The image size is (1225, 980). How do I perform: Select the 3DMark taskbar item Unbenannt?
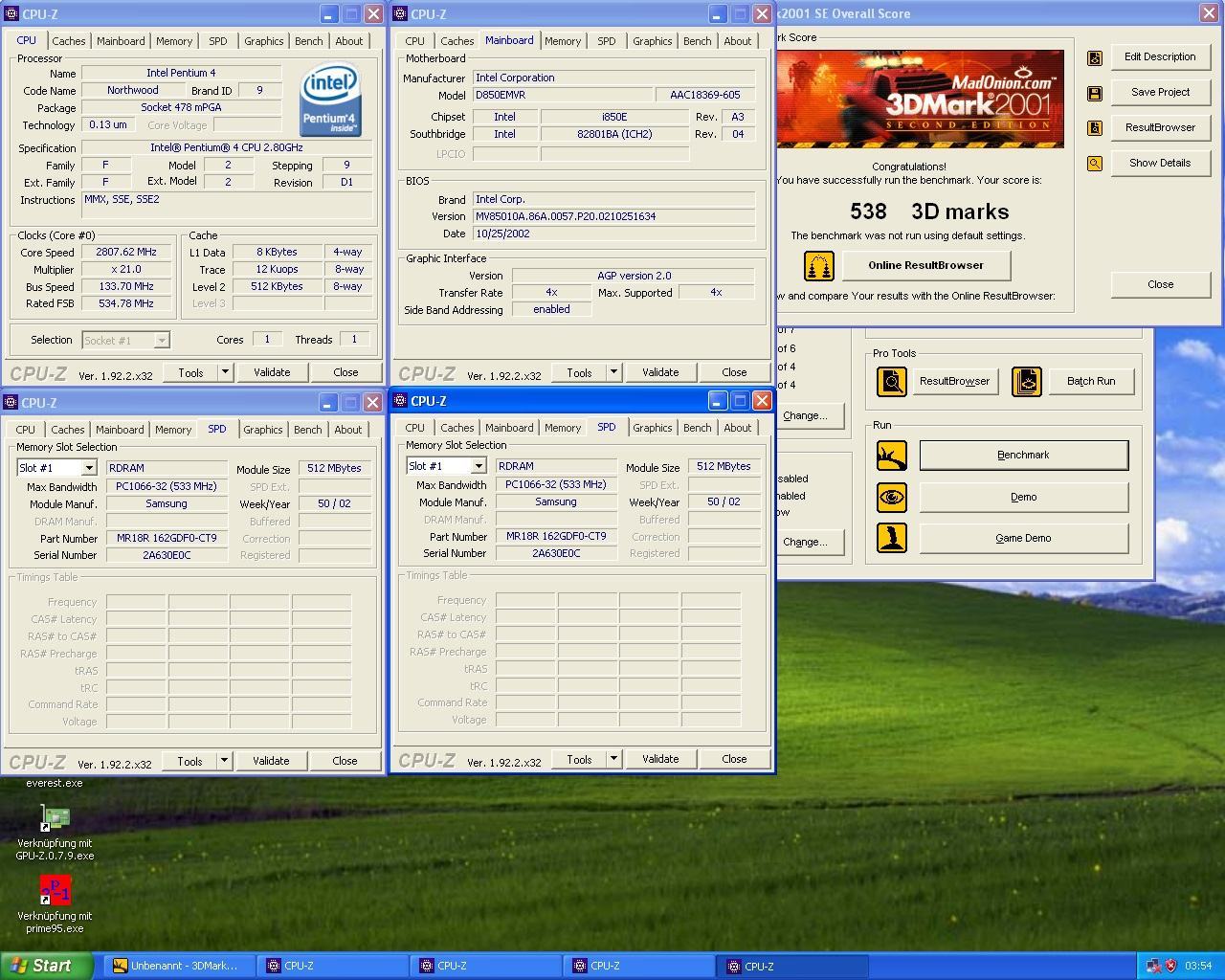click(x=175, y=966)
